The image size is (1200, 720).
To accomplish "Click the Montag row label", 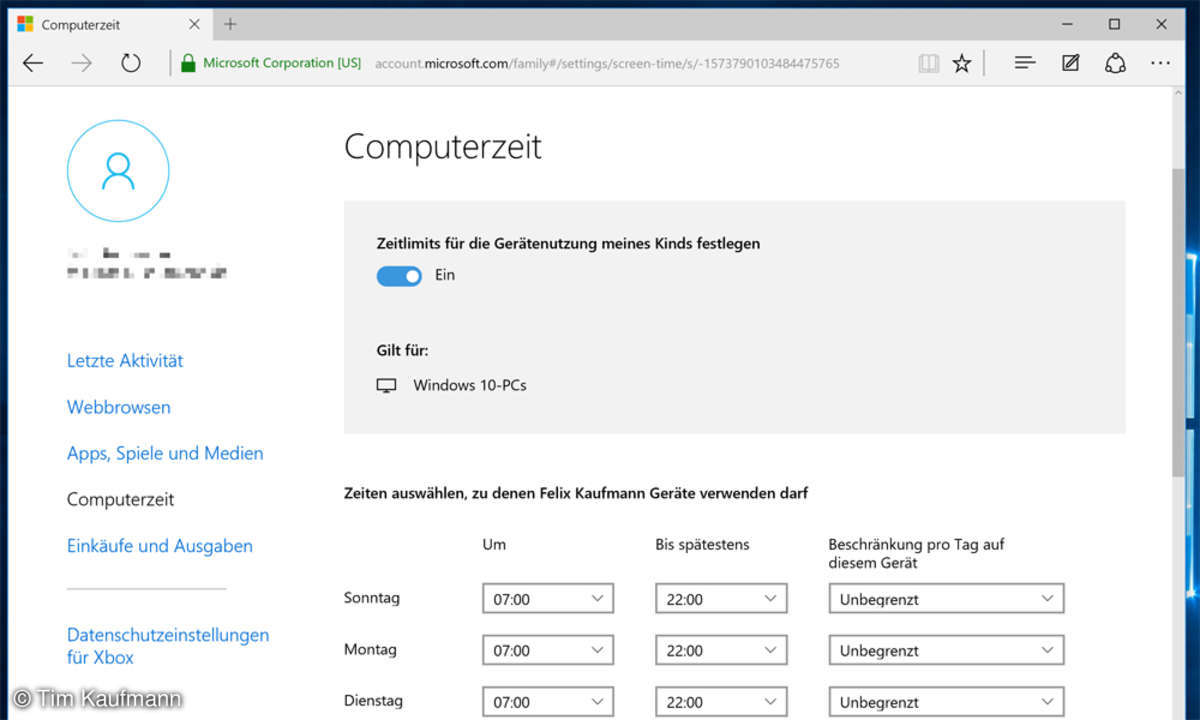I will tap(370, 649).
